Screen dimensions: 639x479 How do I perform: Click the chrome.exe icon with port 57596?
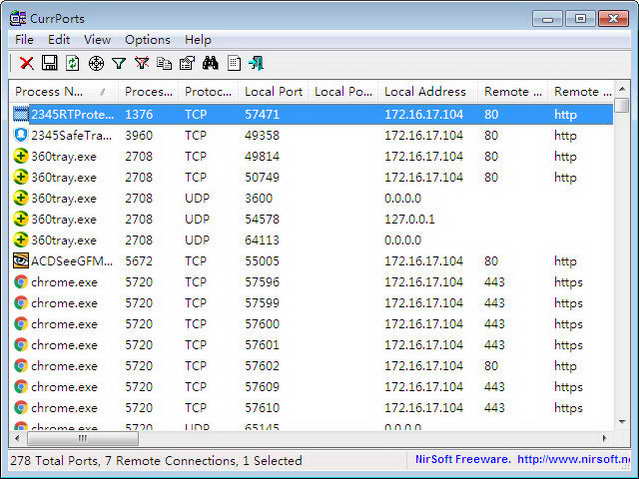click(20, 282)
